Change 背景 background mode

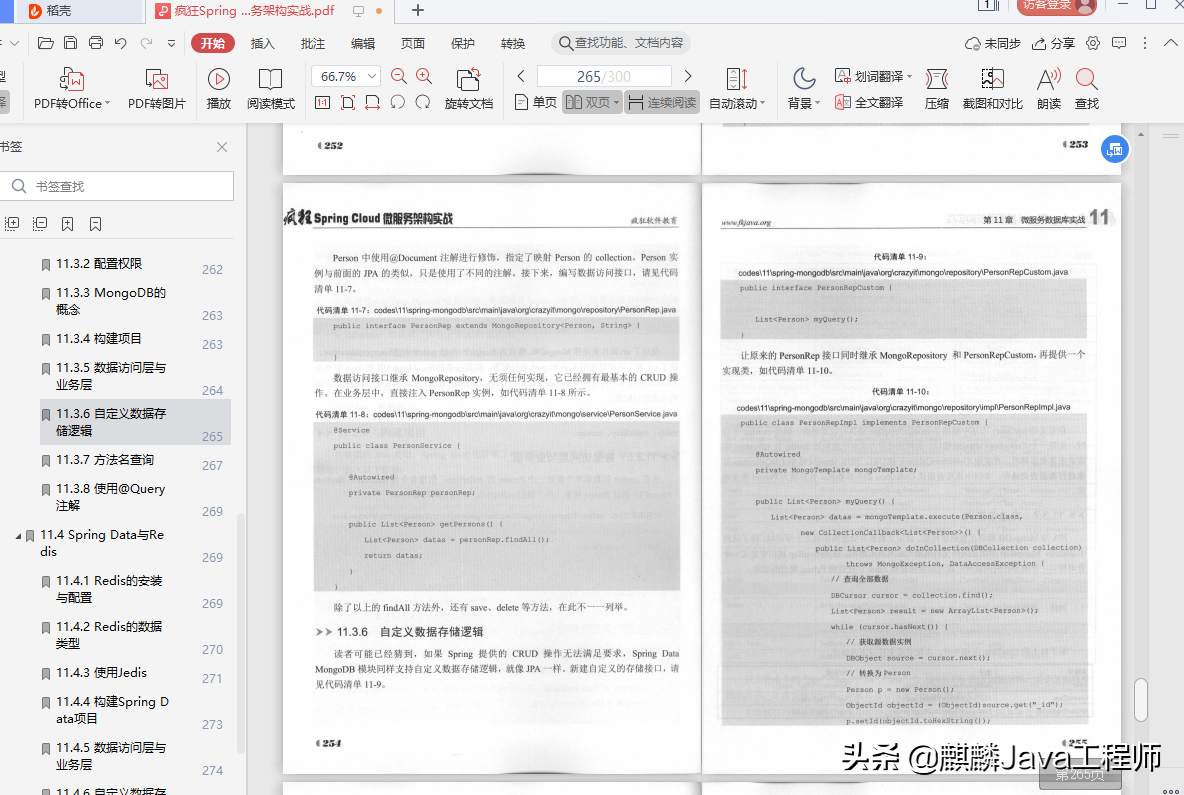coord(803,88)
